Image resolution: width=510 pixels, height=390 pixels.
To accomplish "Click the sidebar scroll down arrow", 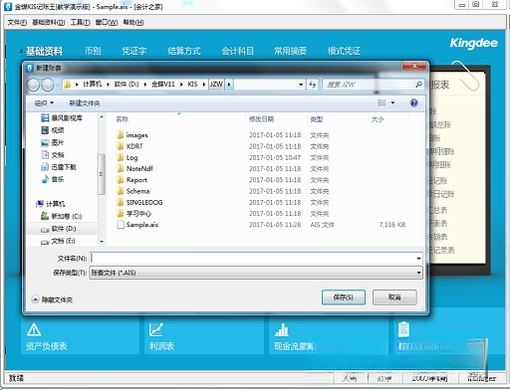I will tap(101, 241).
